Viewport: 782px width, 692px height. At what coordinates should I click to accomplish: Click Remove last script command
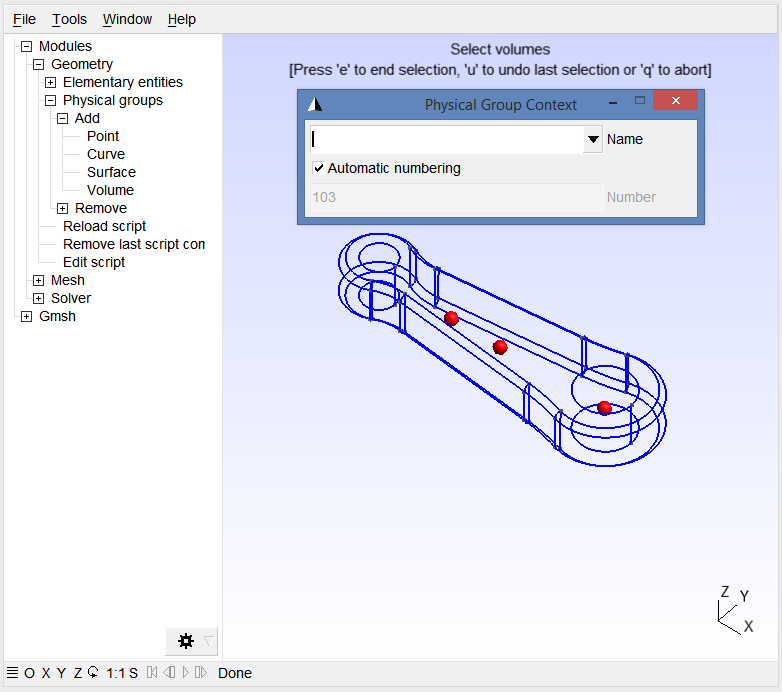134,244
